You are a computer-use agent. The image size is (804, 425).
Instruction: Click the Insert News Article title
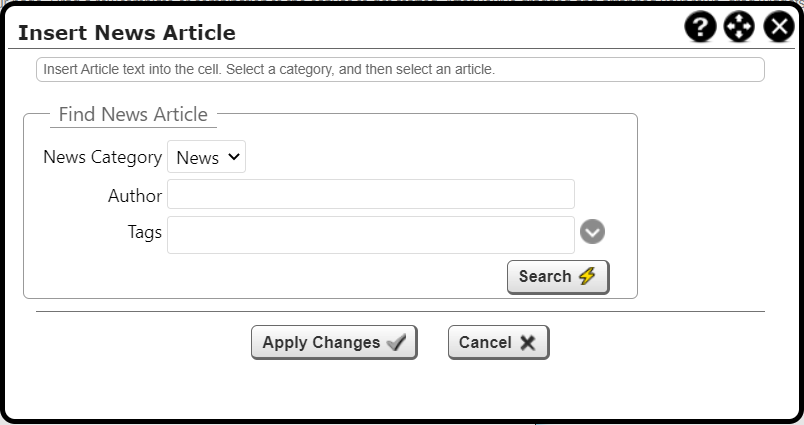pyautogui.click(x=127, y=32)
